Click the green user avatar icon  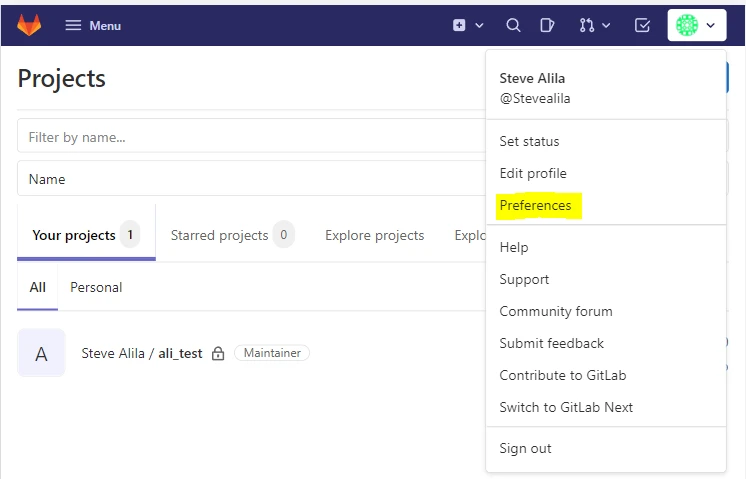[x=686, y=25]
